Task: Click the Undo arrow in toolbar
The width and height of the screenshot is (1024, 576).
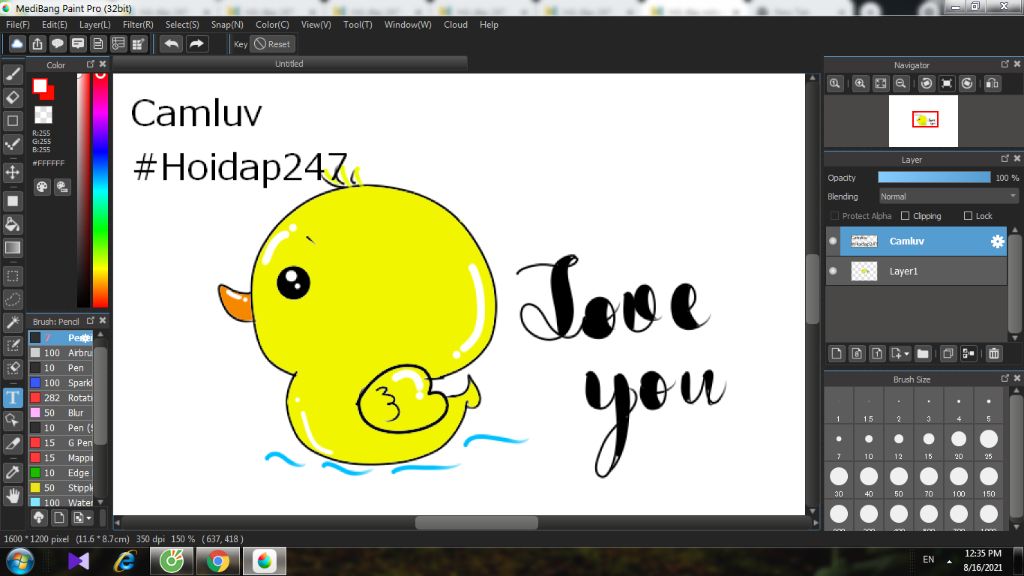Action: point(172,44)
